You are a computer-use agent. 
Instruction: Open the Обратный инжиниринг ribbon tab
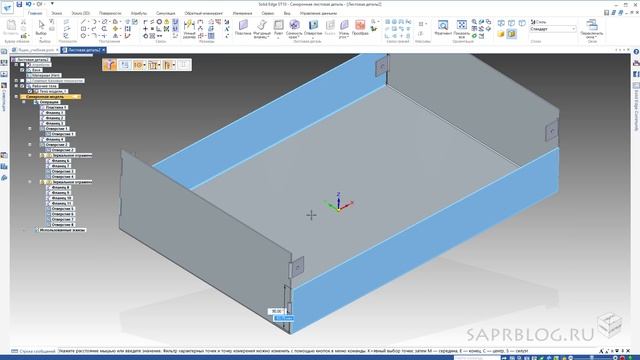pyautogui.click(x=204, y=13)
